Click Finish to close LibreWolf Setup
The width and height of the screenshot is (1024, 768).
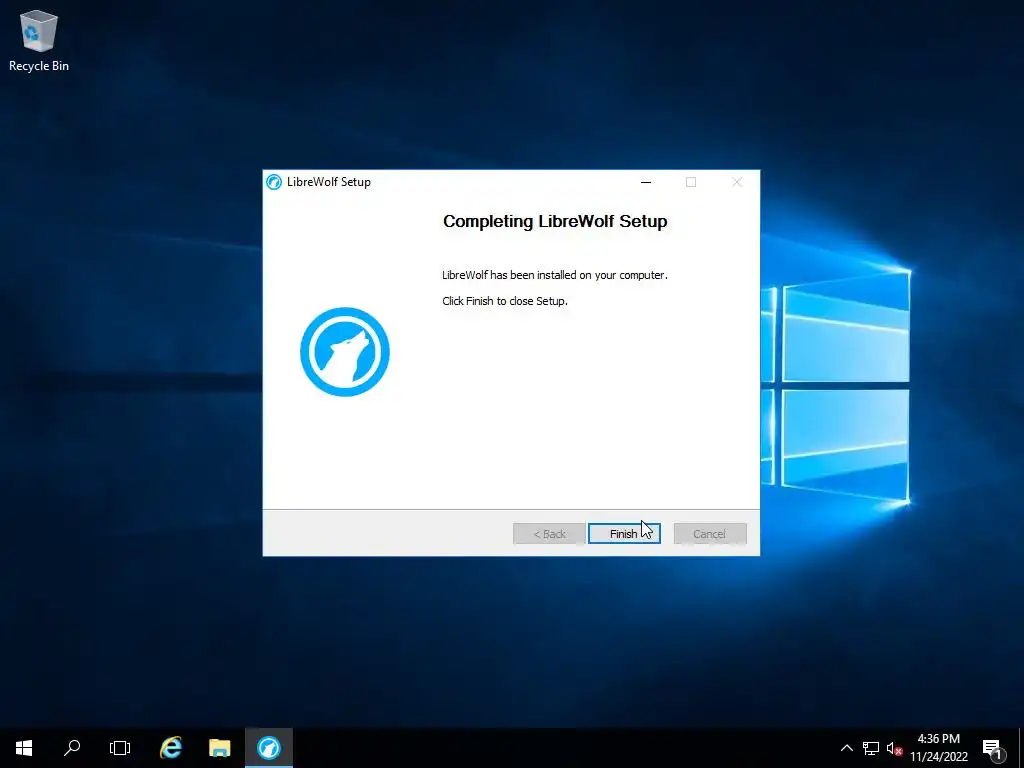point(624,534)
